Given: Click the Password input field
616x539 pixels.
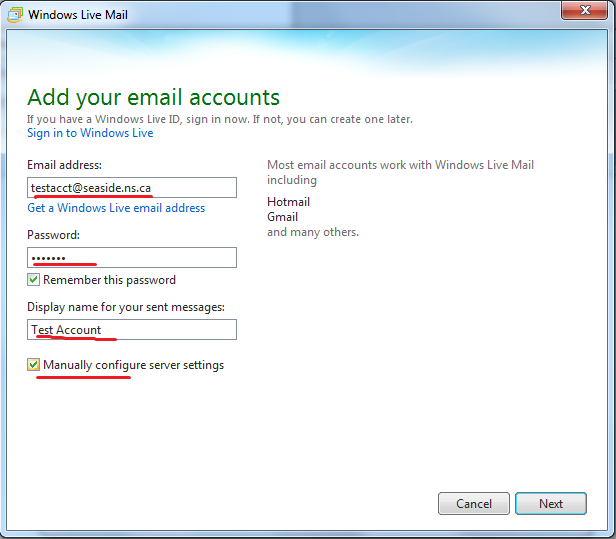Looking at the screenshot, I should click(x=132, y=257).
